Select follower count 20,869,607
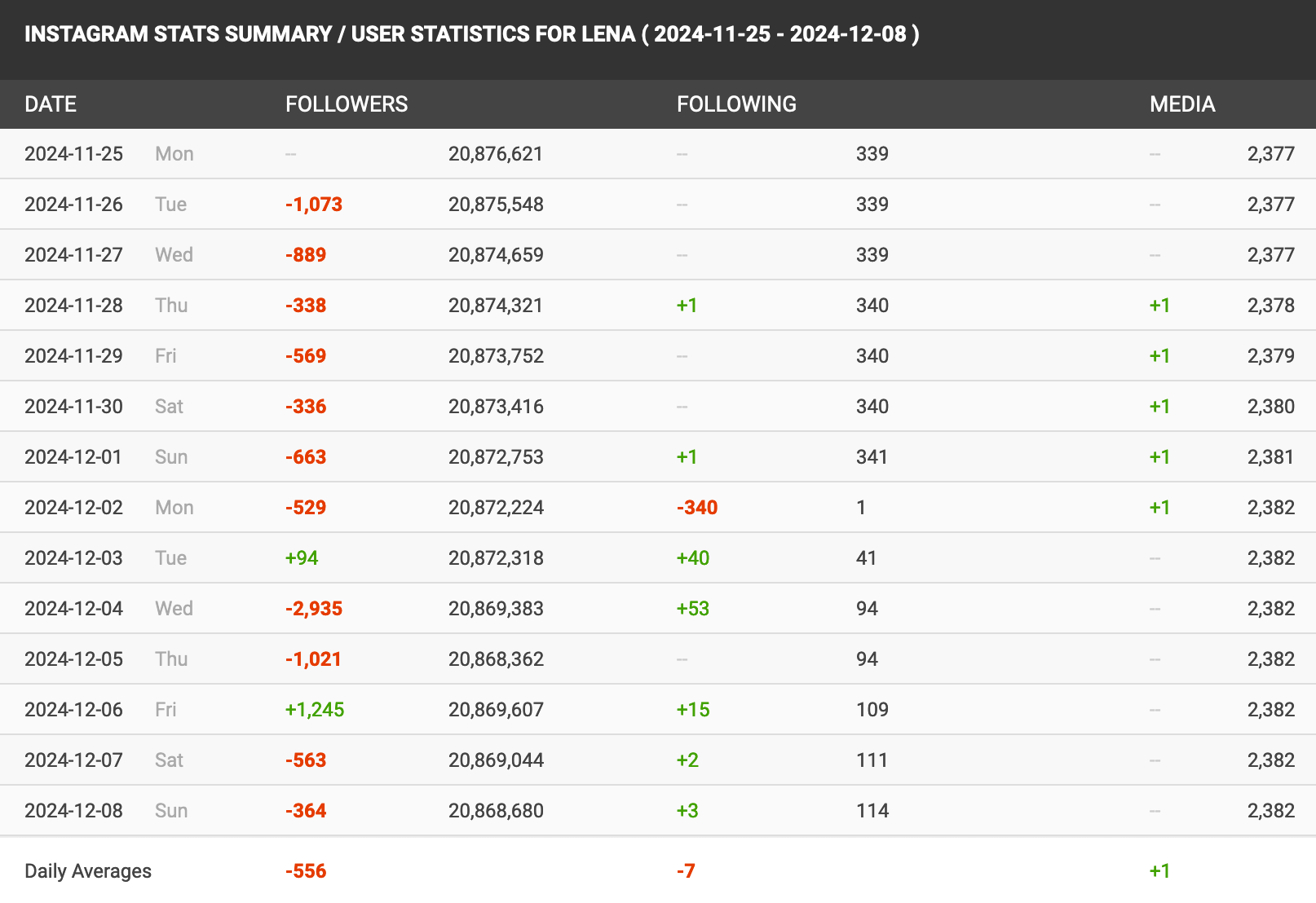1316x903 pixels. coord(496,710)
